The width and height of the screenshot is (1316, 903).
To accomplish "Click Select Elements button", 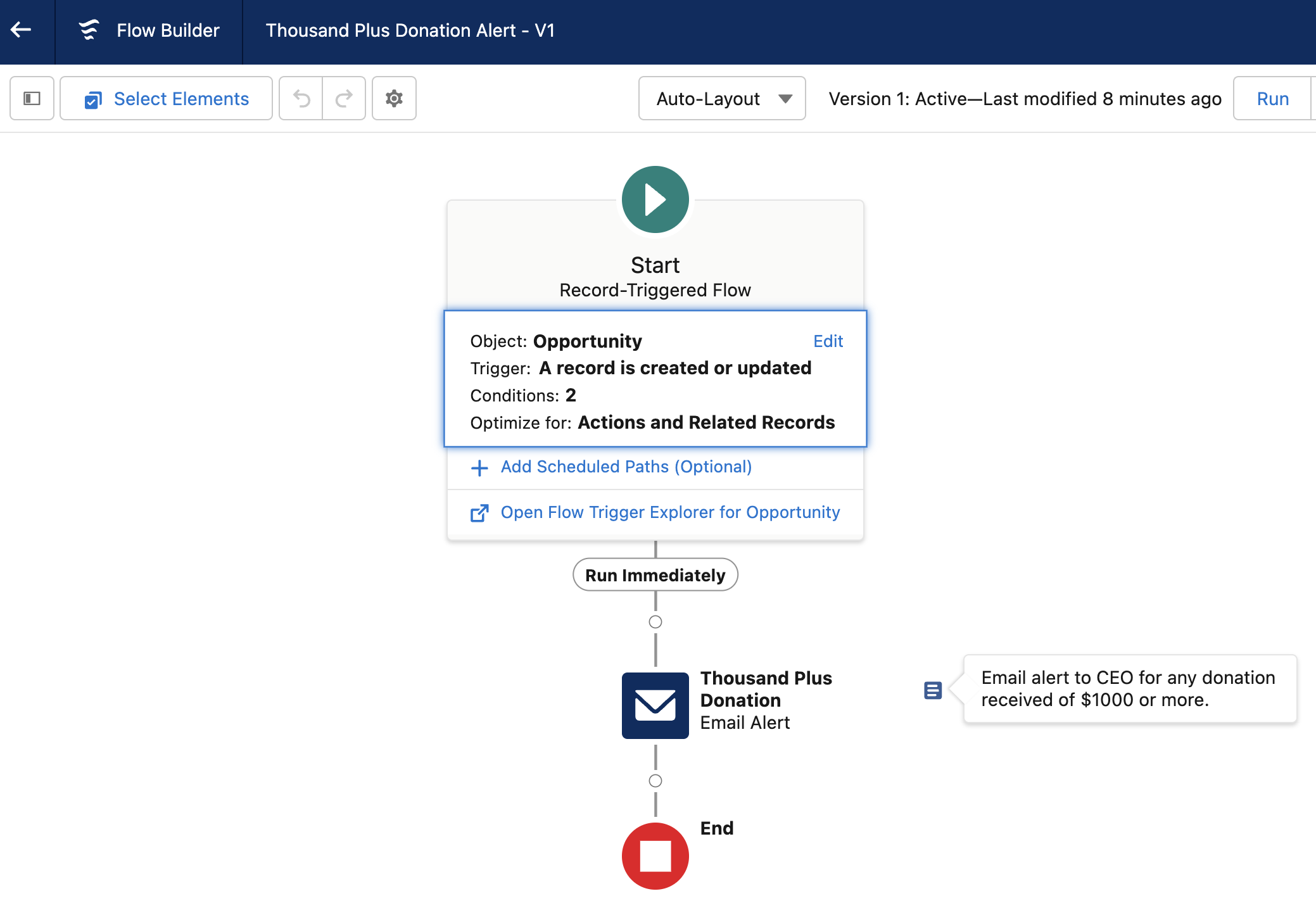I will tap(167, 99).
